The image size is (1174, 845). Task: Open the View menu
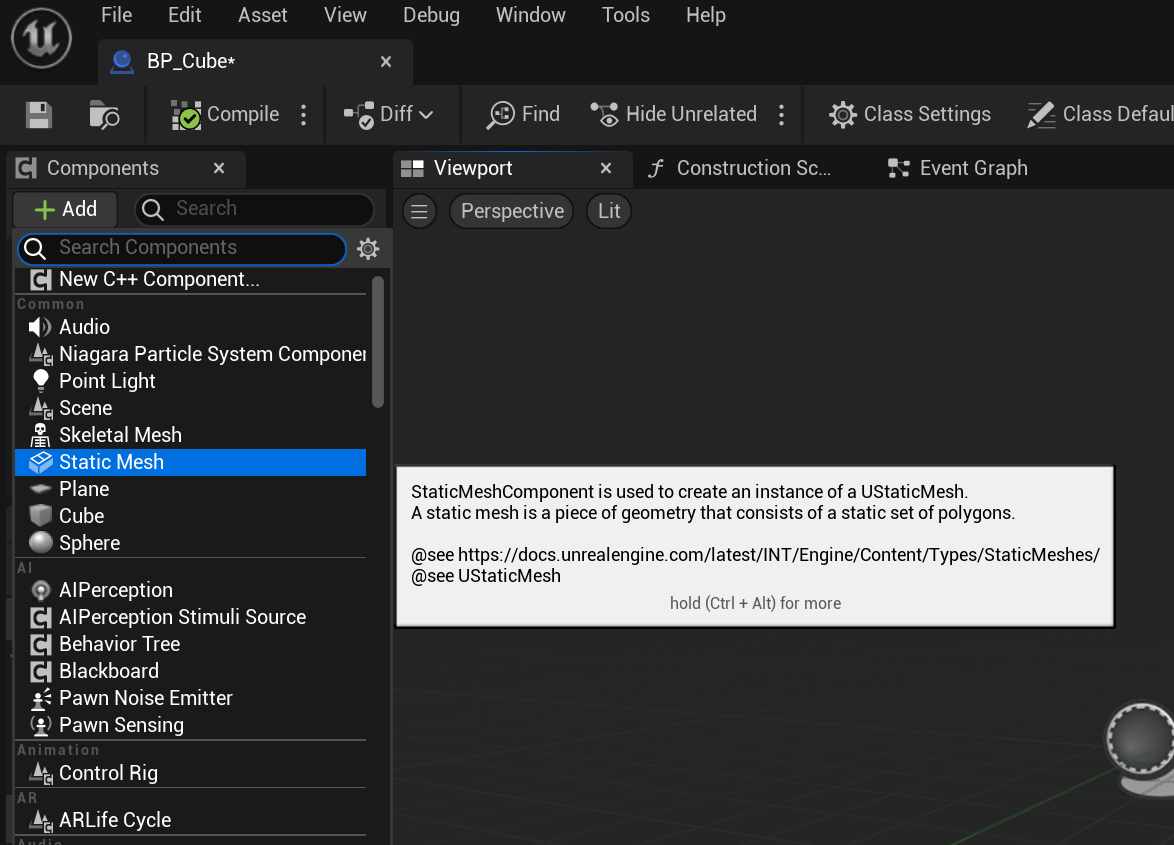coord(345,15)
